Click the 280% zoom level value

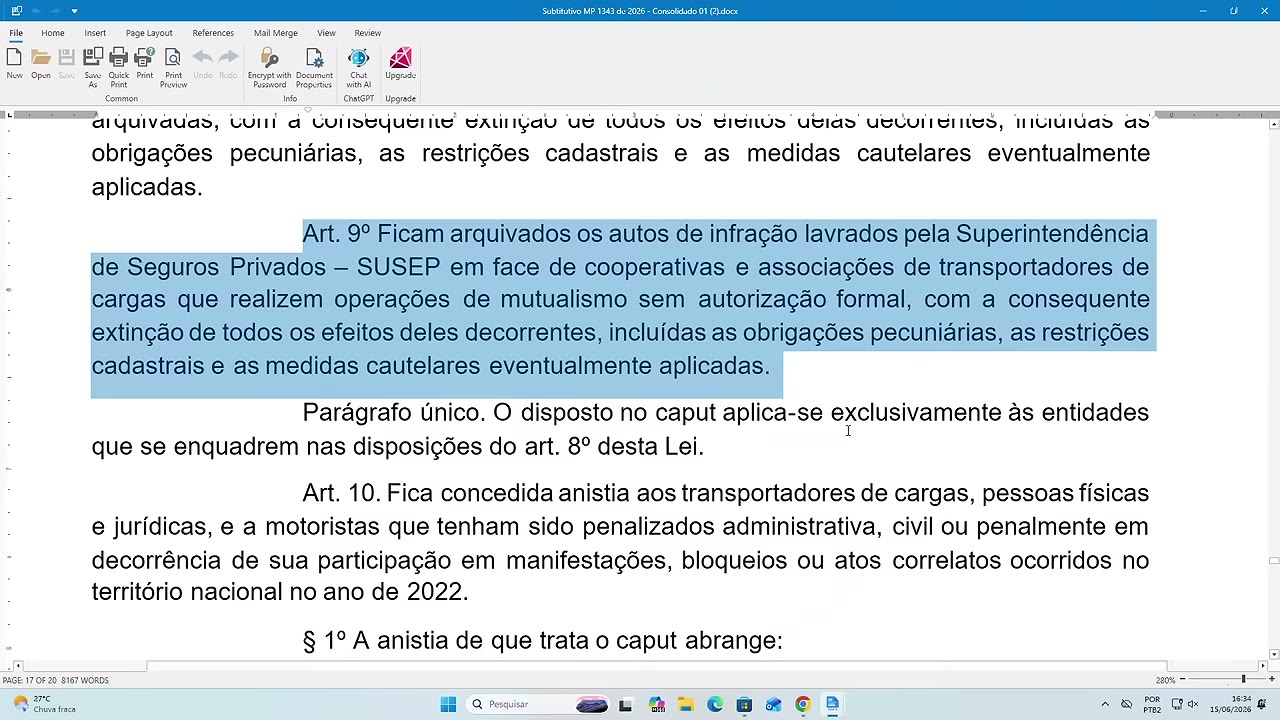(x=1165, y=680)
